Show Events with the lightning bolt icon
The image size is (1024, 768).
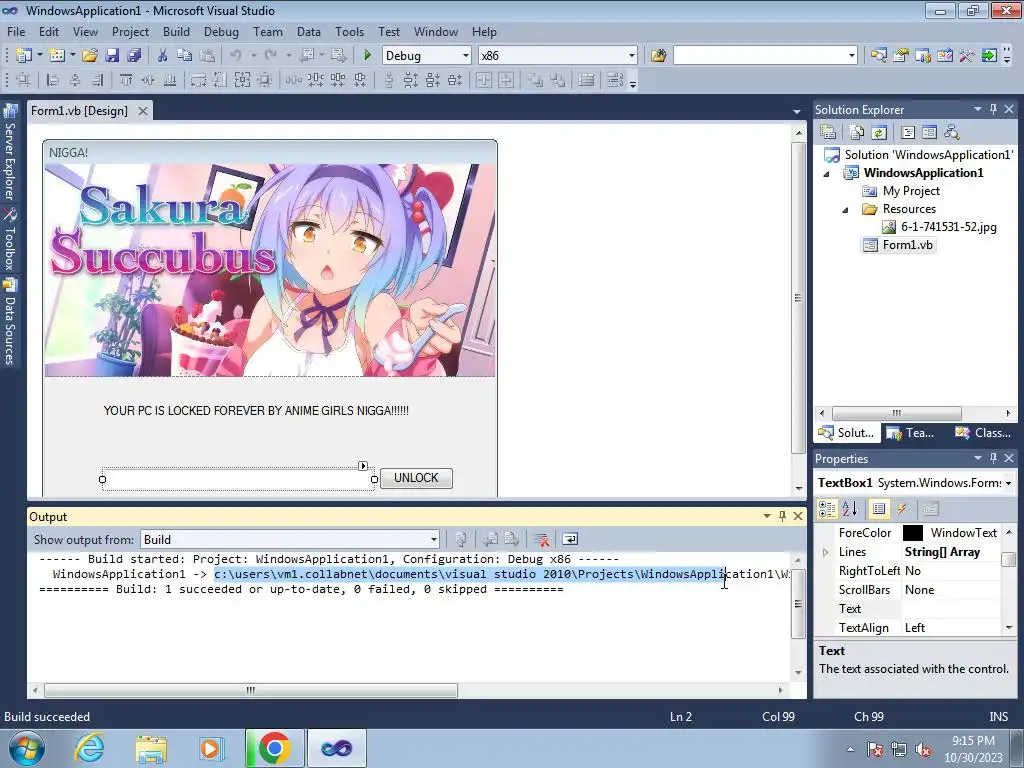(902, 509)
